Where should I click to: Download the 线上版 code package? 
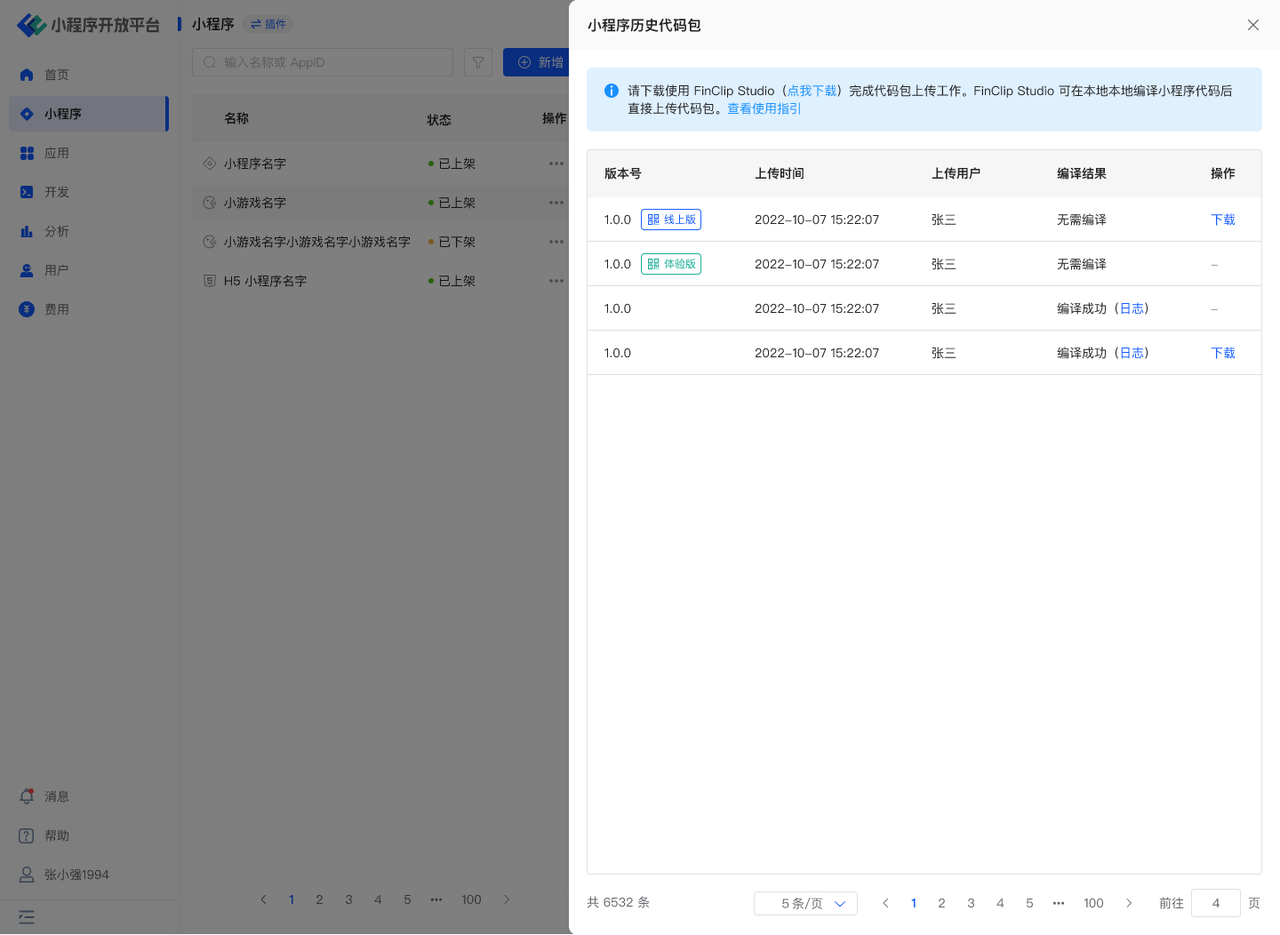point(1223,220)
